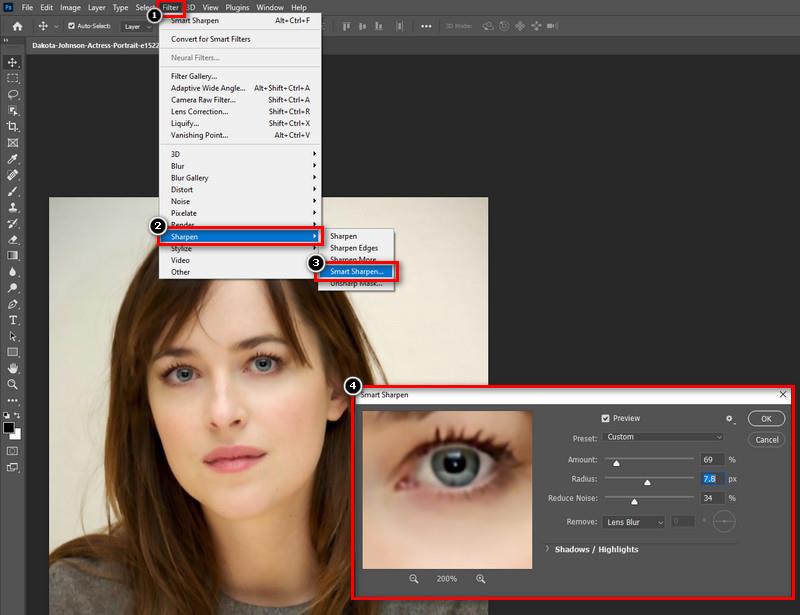Image resolution: width=800 pixels, height=615 pixels.
Task: Select the Brush tool
Action: pyautogui.click(x=13, y=191)
